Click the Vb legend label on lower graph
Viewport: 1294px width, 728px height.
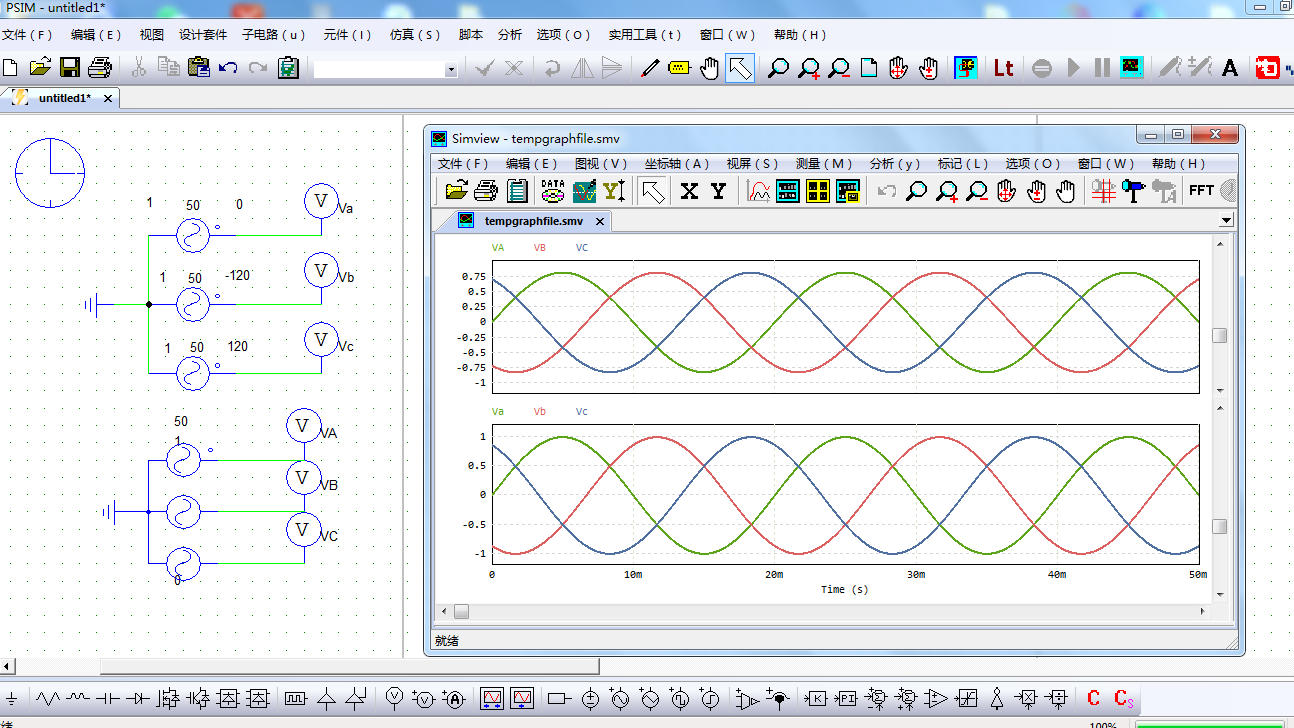[540, 411]
